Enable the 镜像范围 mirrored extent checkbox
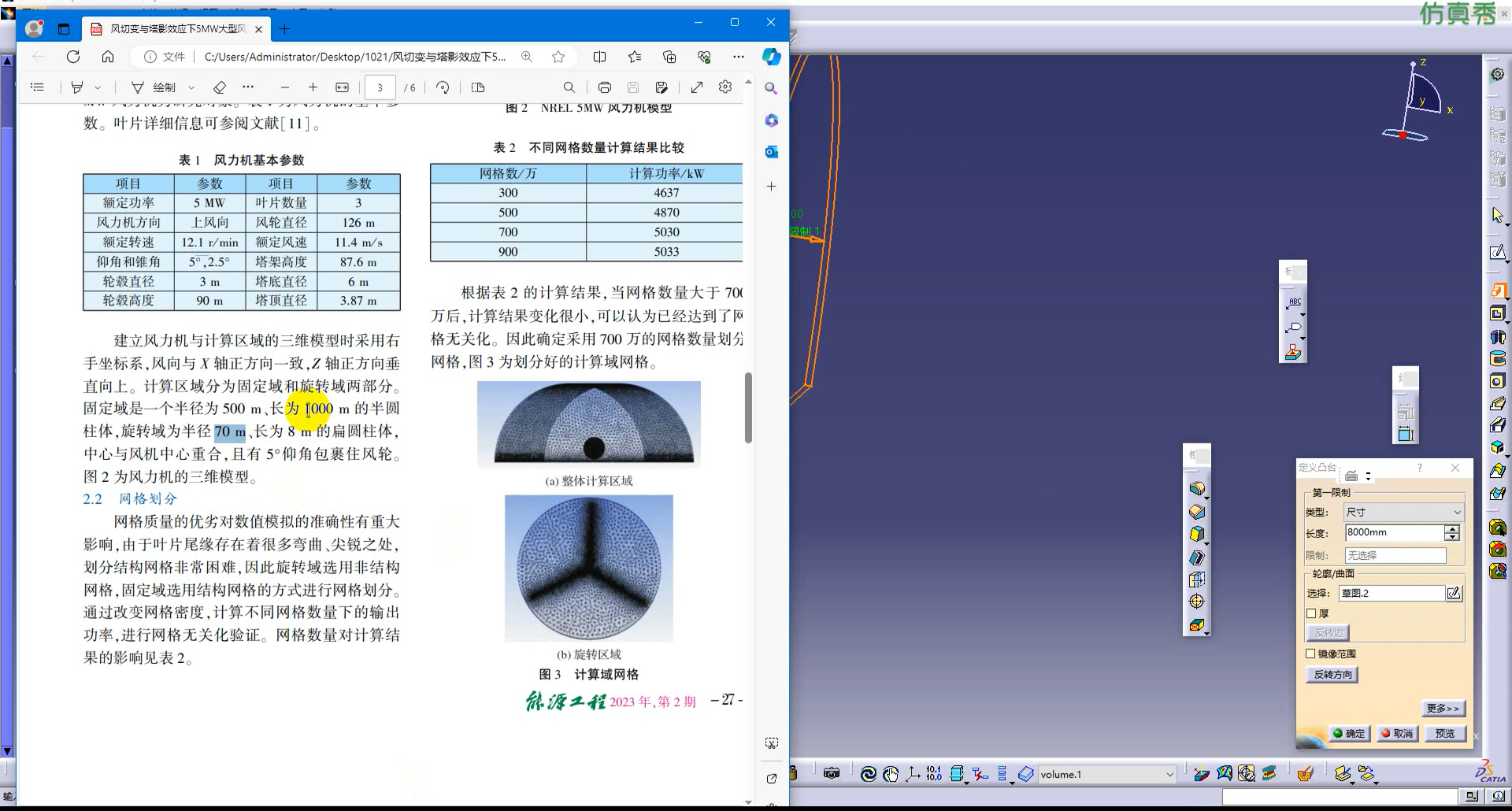1512x811 pixels. coord(1311,654)
